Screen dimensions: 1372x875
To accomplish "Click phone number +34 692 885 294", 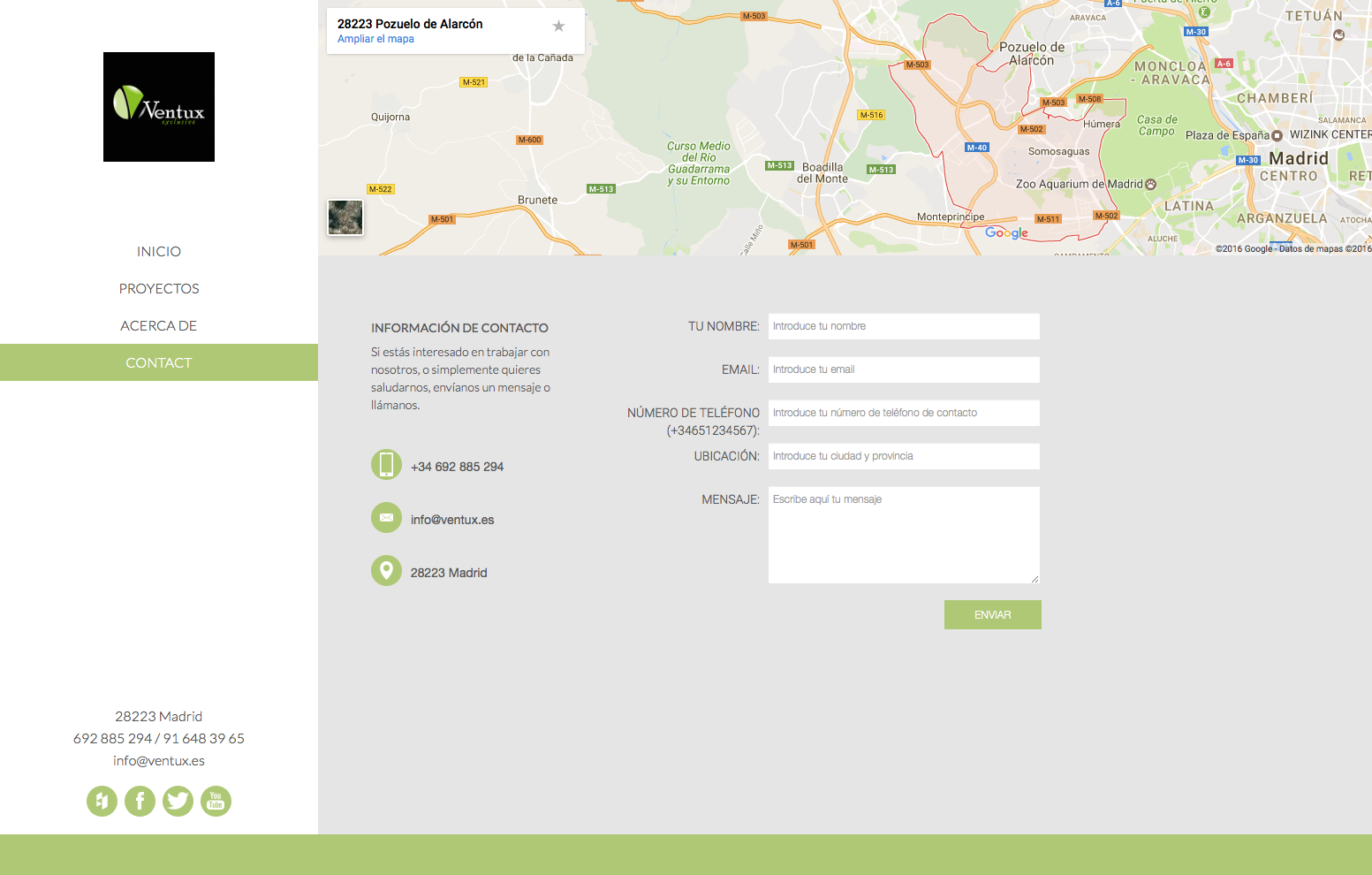I will (457, 467).
